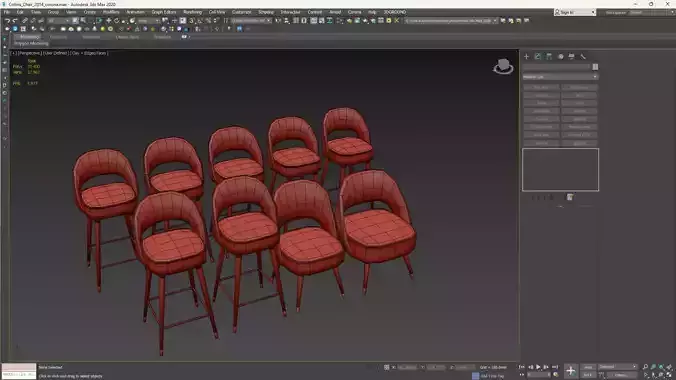
Task: Click Zoom Extents viewport navigation icon
Action: [661, 367]
